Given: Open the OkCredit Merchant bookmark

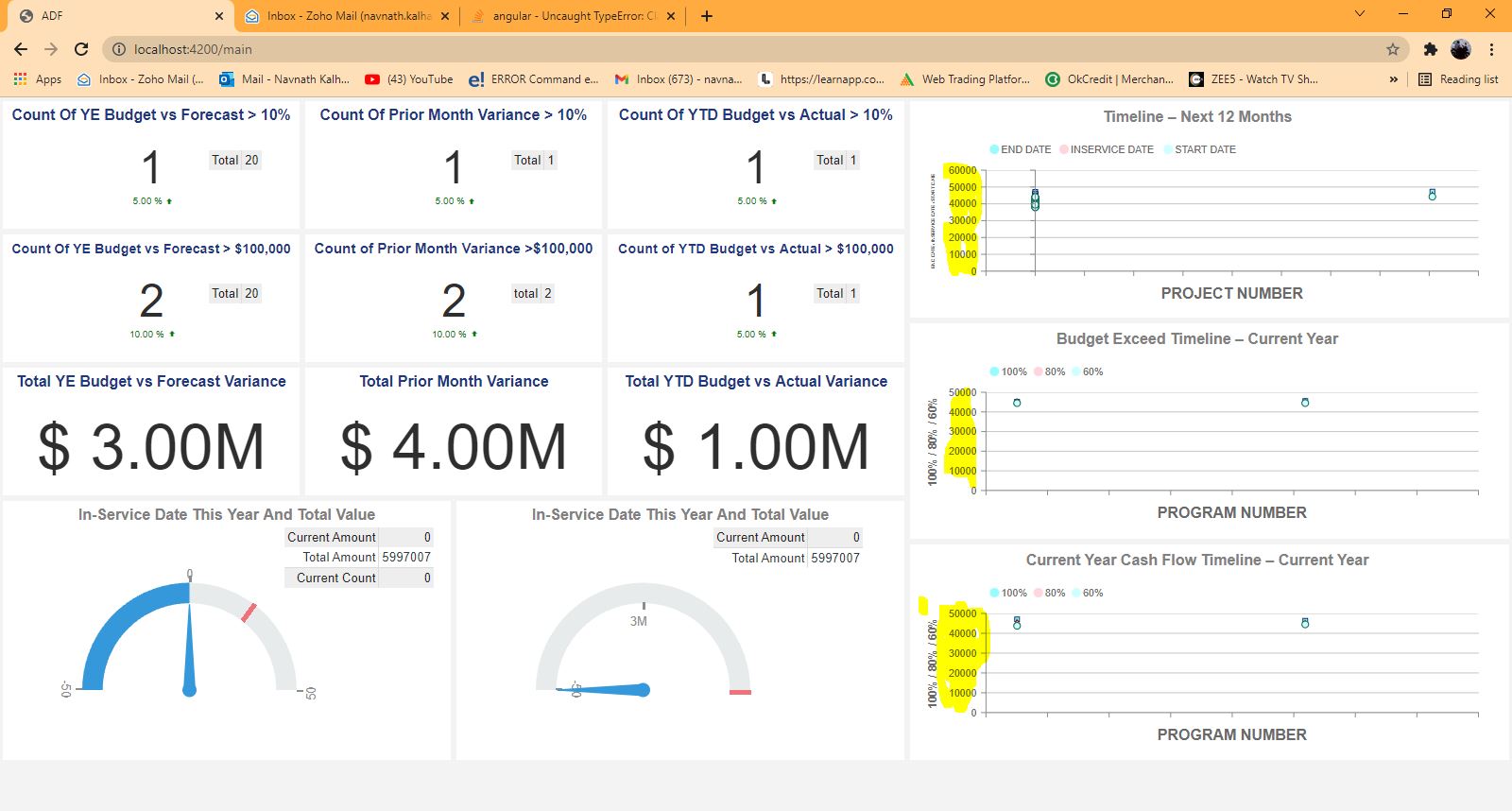Looking at the screenshot, I should [x=1109, y=79].
